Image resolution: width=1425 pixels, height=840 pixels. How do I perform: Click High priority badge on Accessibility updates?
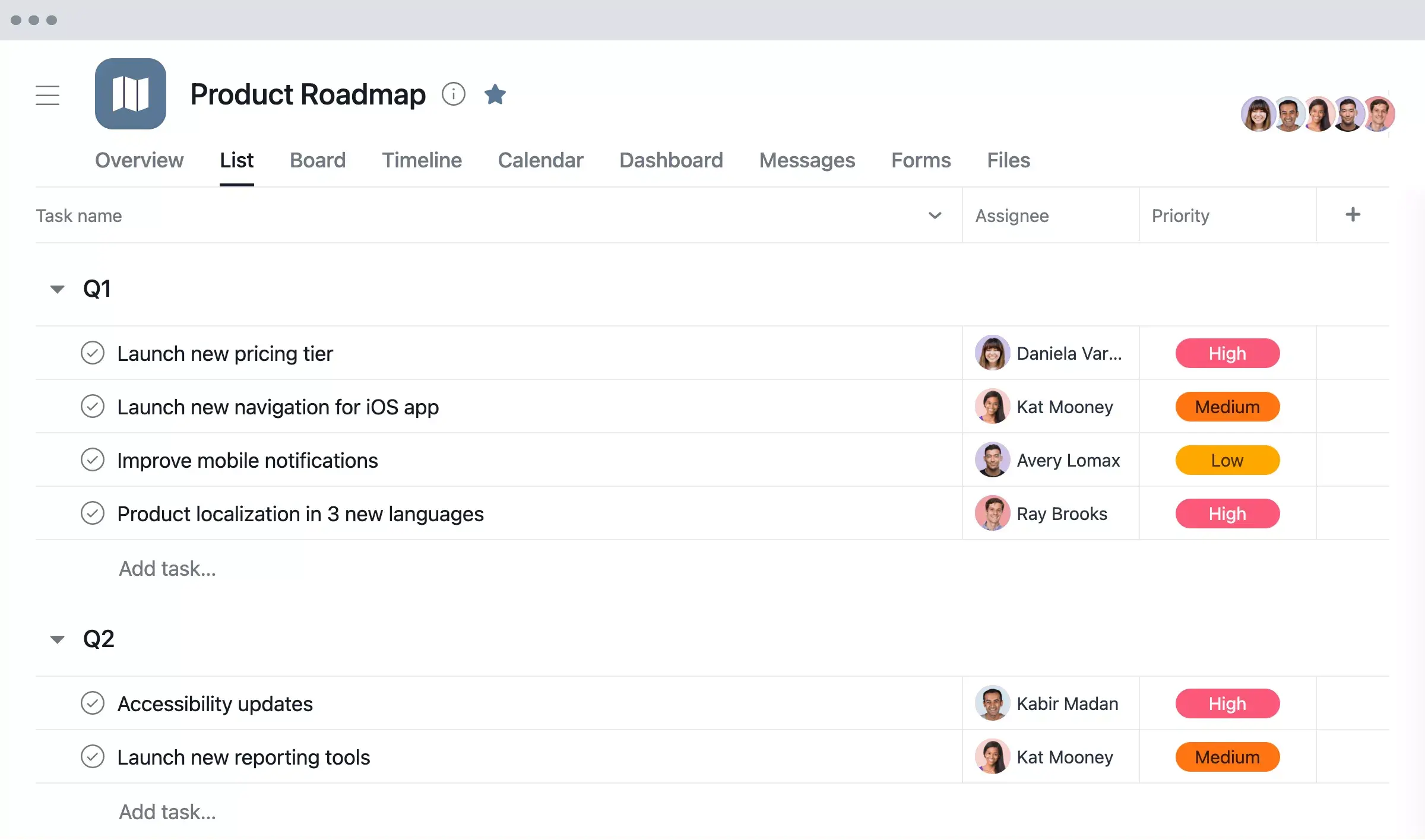tap(1227, 703)
